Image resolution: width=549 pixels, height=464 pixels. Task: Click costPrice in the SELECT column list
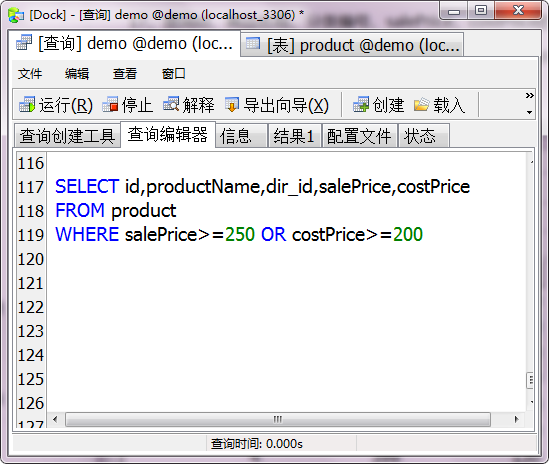[x=433, y=186]
